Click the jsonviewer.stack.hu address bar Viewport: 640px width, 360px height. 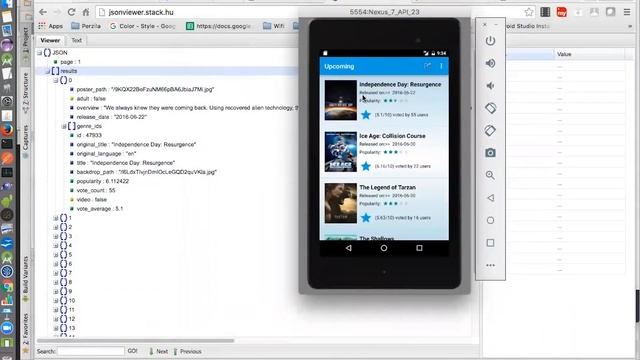tap(309, 12)
